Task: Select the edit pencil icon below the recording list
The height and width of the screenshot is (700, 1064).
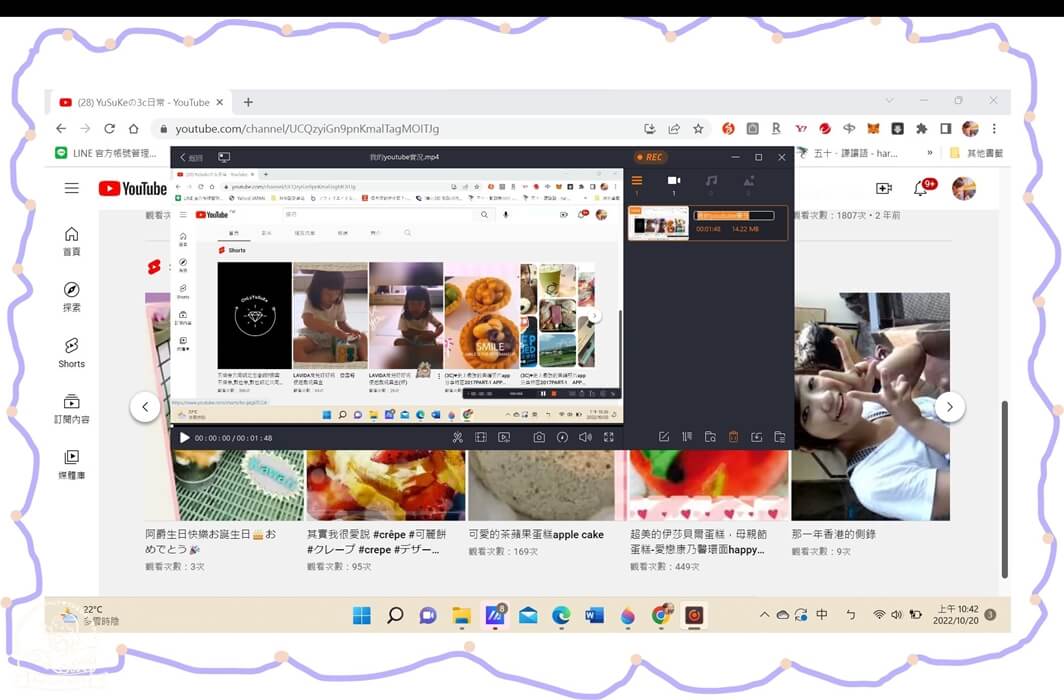Action: [666, 437]
